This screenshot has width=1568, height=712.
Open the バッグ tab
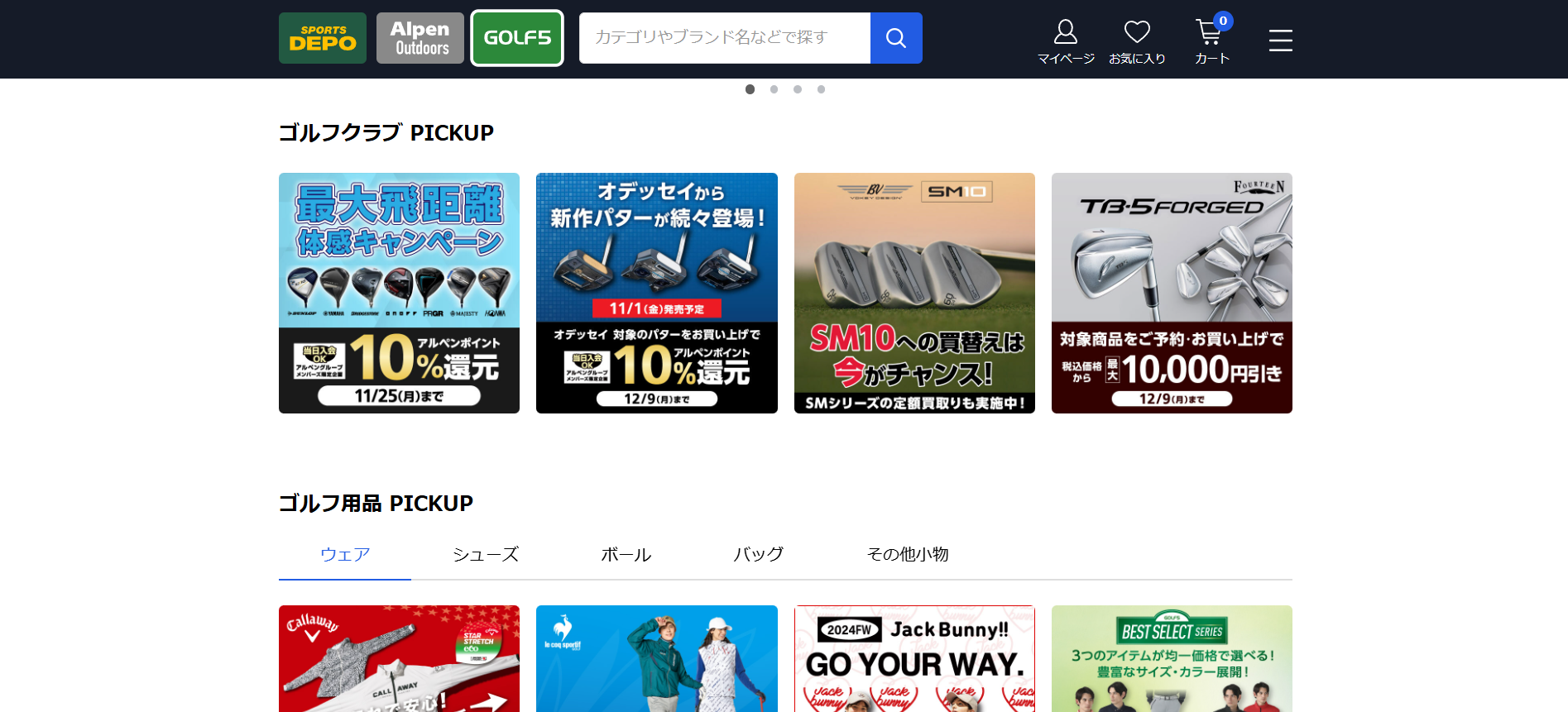tap(758, 554)
